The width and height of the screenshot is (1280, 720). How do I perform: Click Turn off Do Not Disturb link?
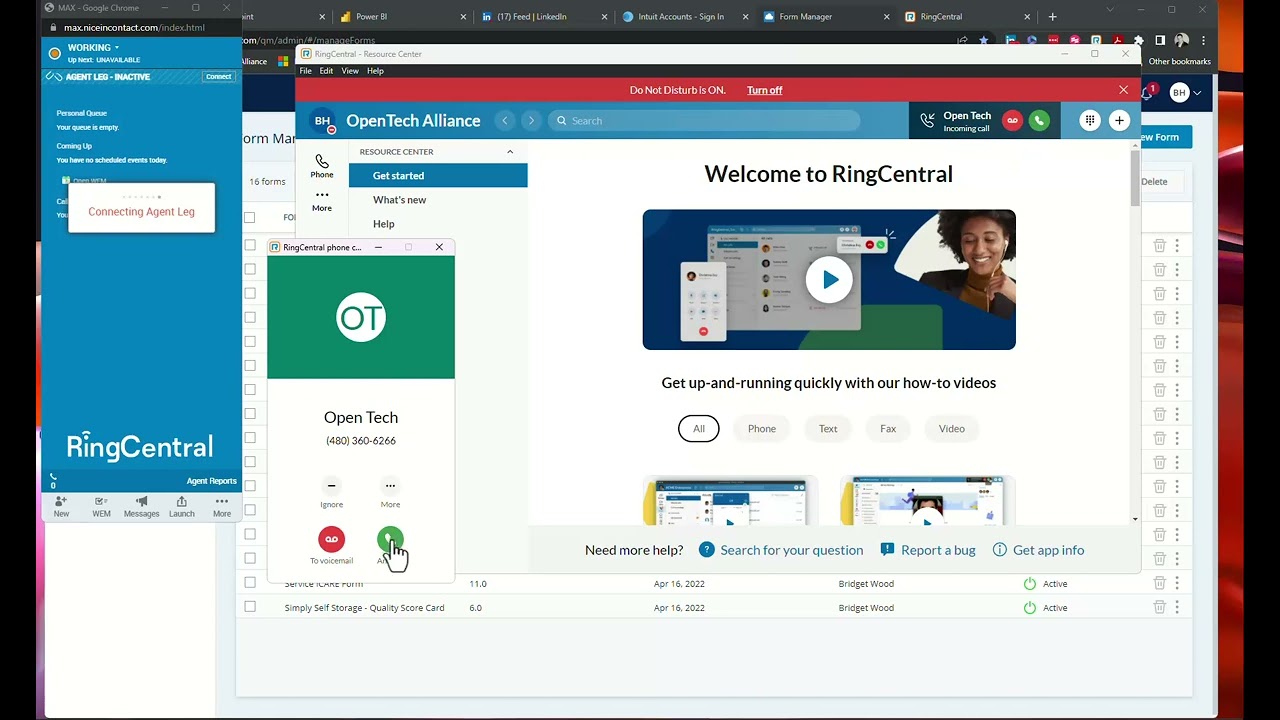764,90
